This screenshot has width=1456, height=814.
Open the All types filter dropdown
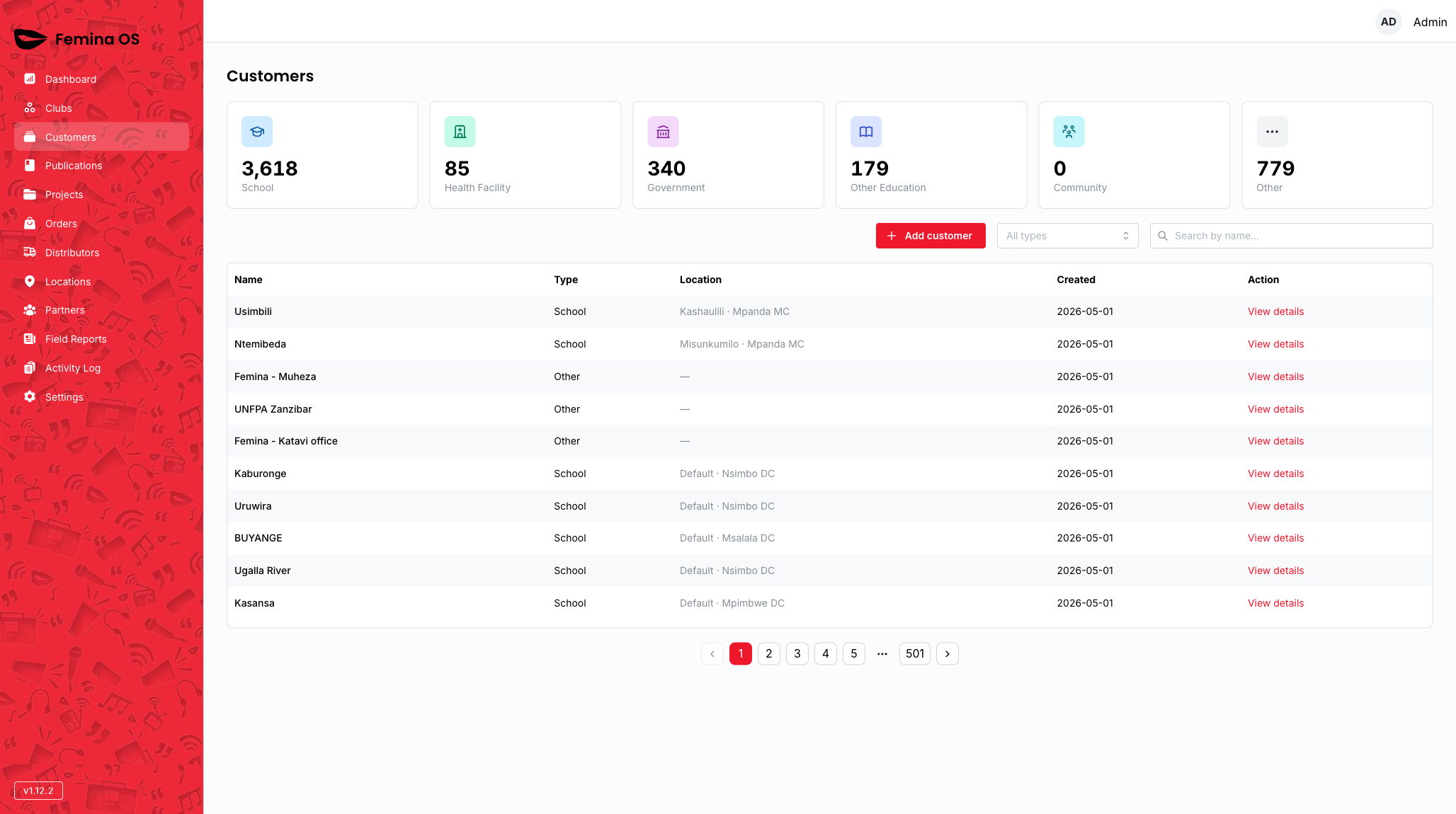point(1067,236)
